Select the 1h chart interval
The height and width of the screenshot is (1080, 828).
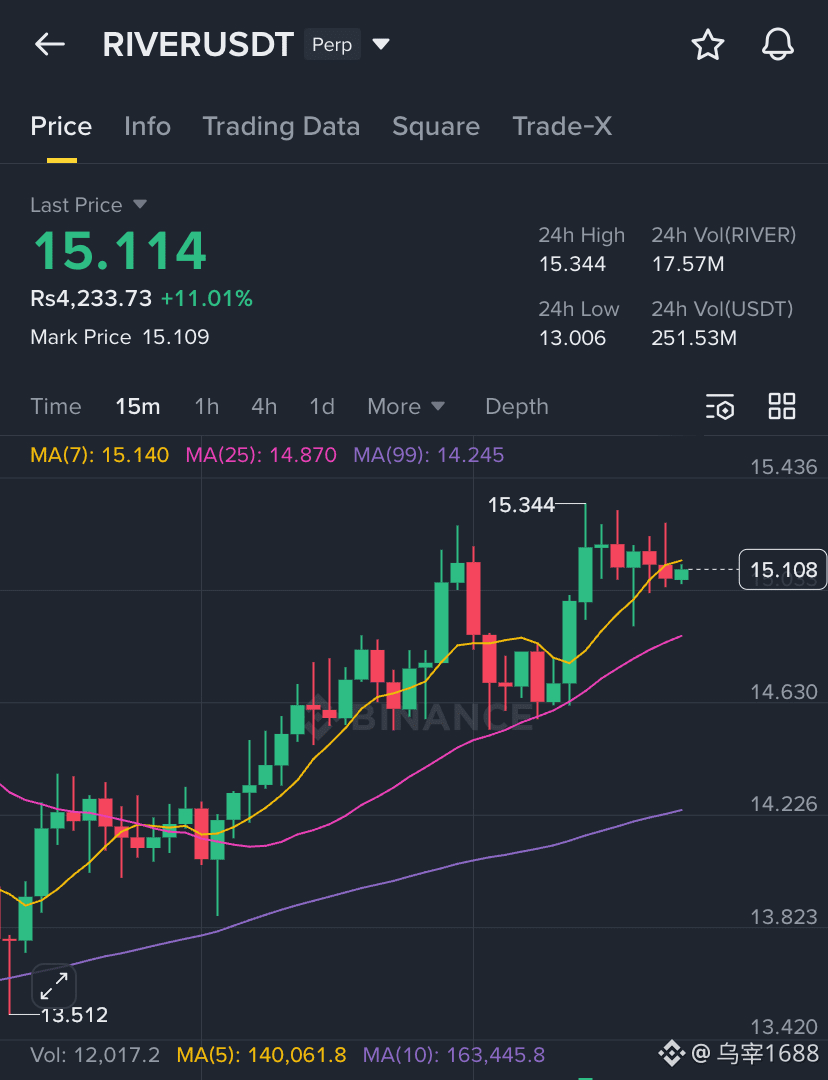coord(207,406)
